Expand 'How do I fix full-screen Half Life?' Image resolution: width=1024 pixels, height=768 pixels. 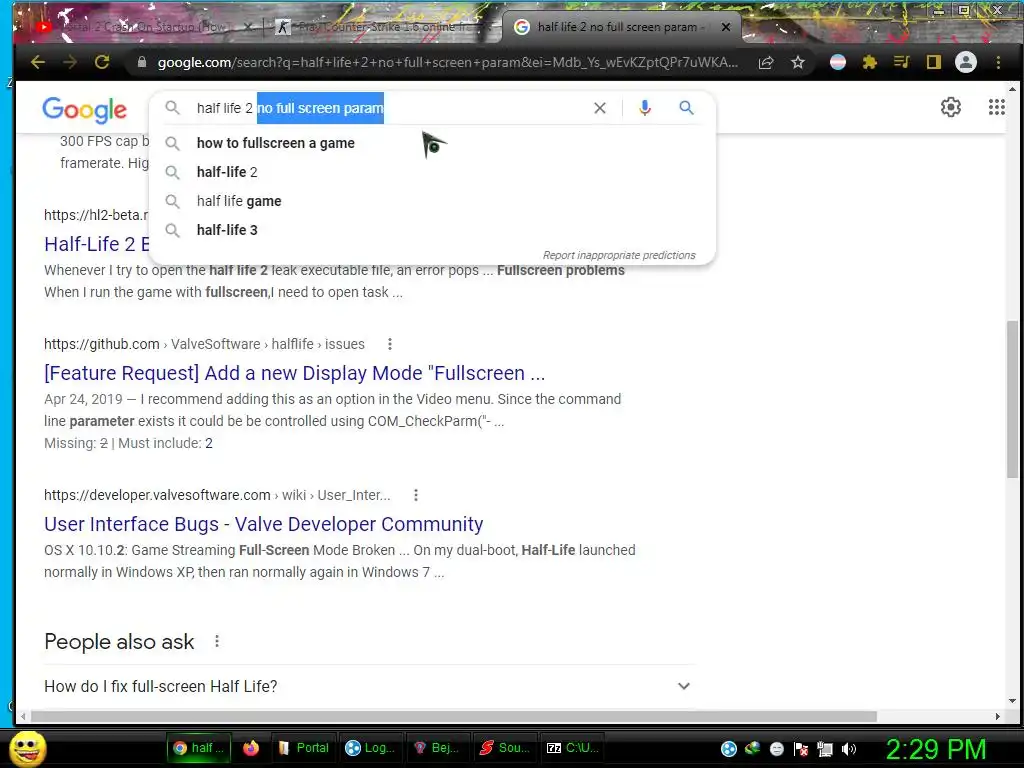coord(370,686)
